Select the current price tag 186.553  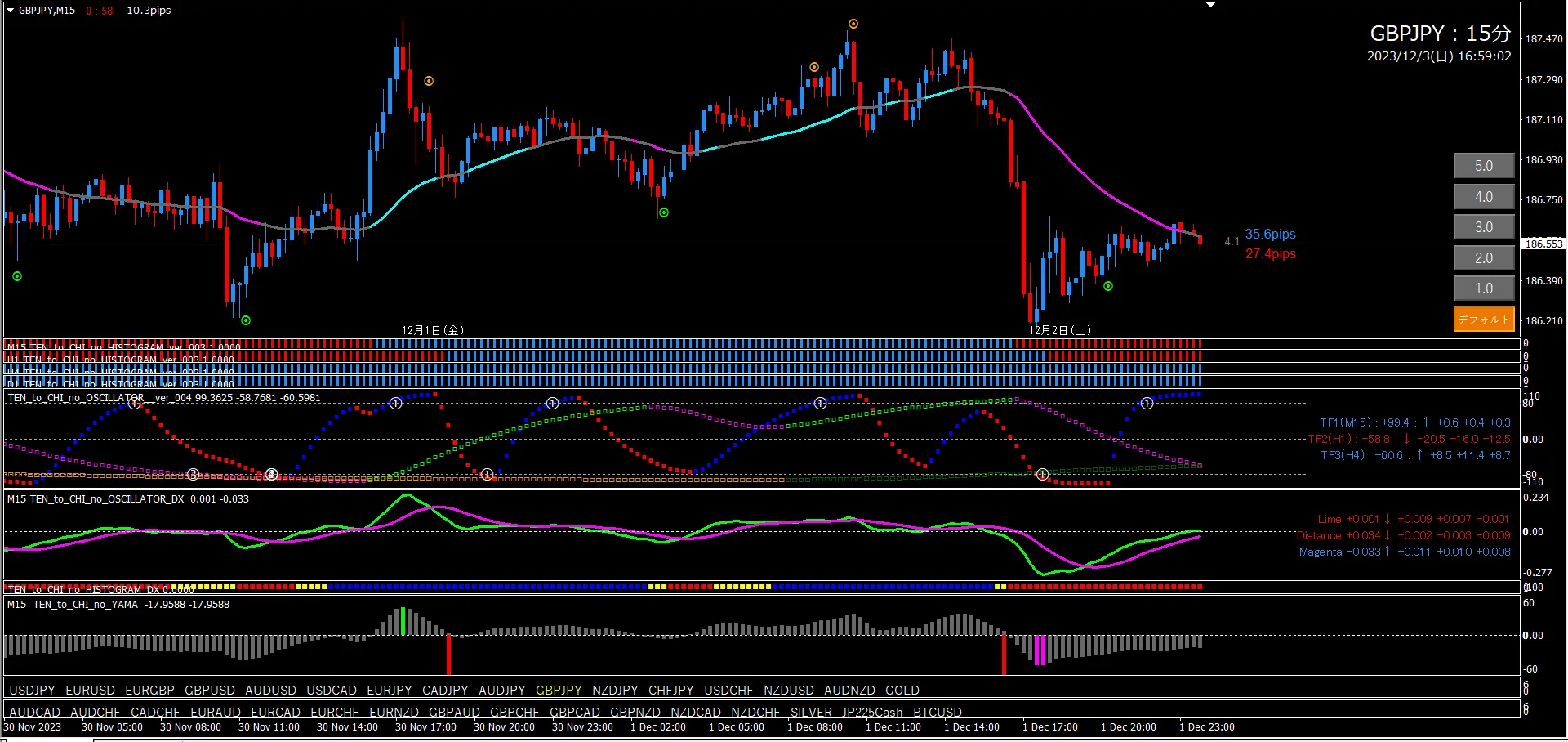1544,244
